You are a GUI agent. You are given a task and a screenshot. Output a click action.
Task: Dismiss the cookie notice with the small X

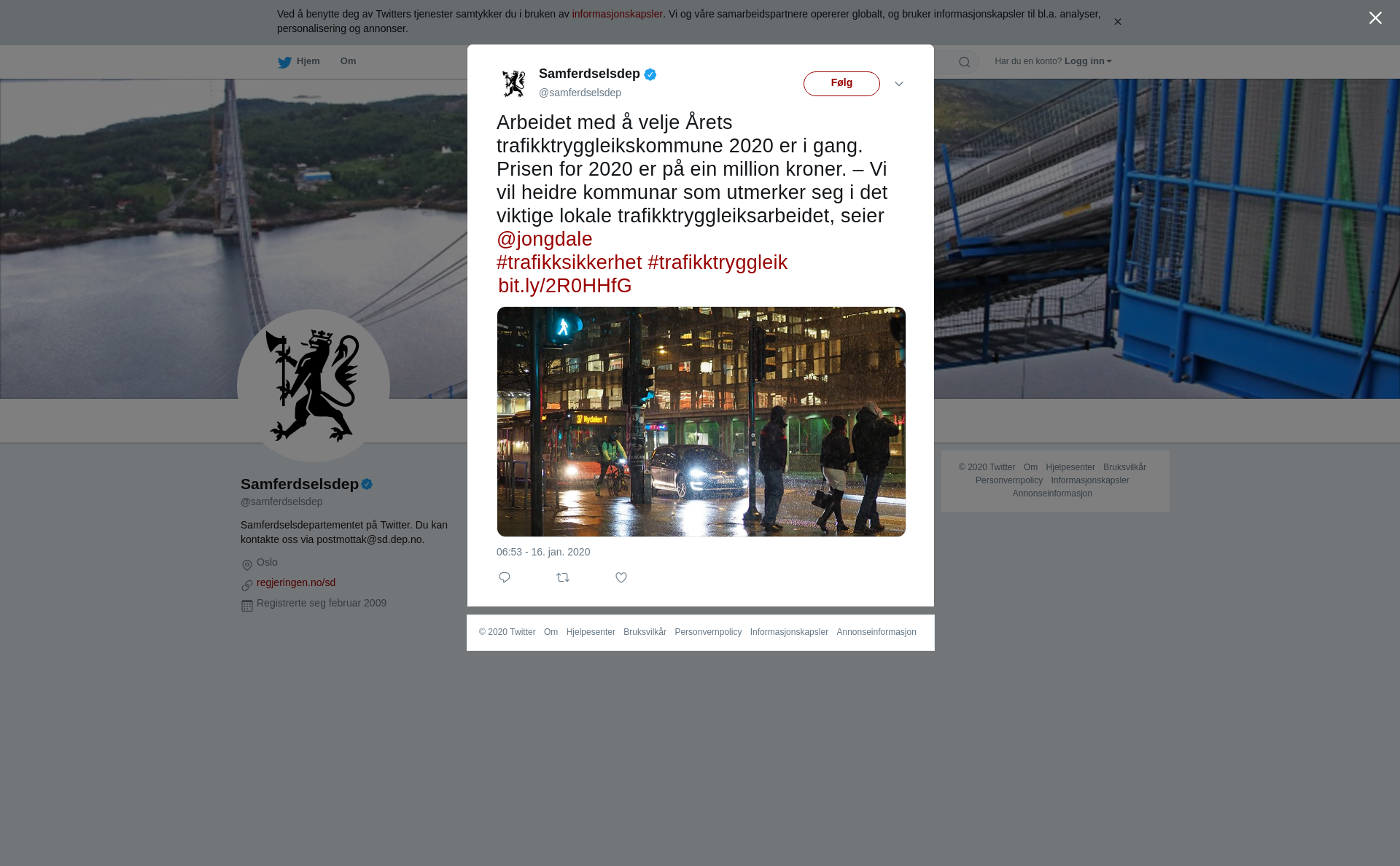pos(1117,22)
